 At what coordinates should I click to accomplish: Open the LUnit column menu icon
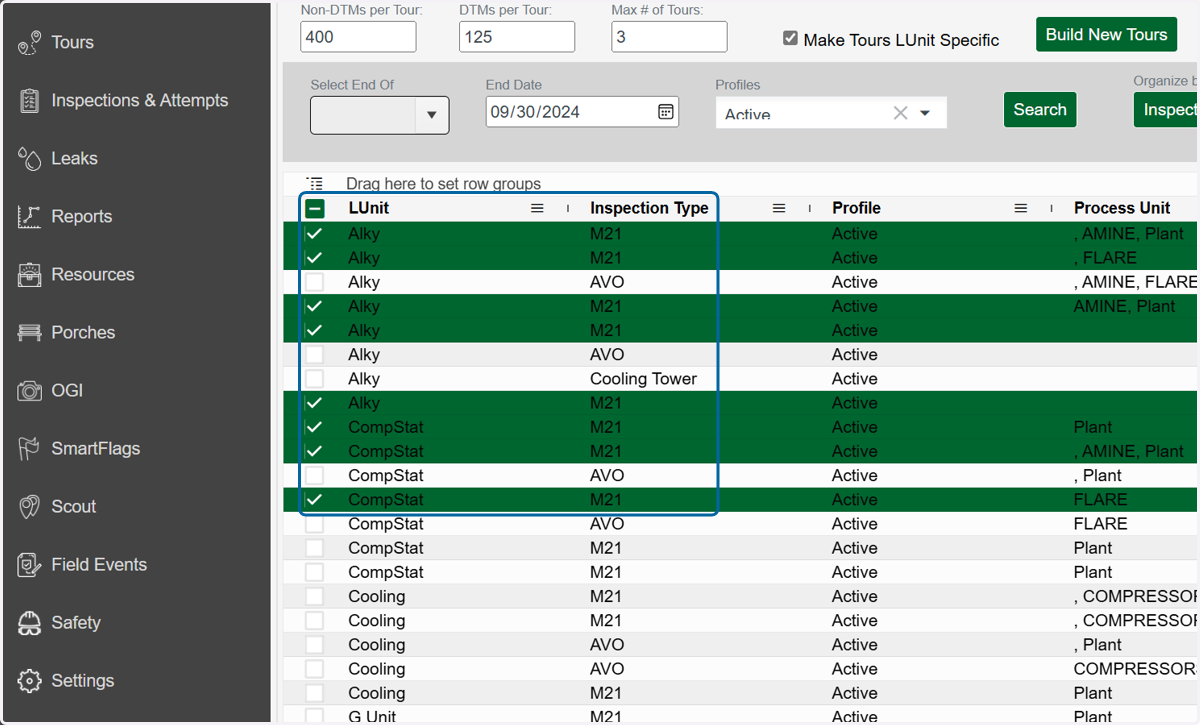click(x=537, y=208)
